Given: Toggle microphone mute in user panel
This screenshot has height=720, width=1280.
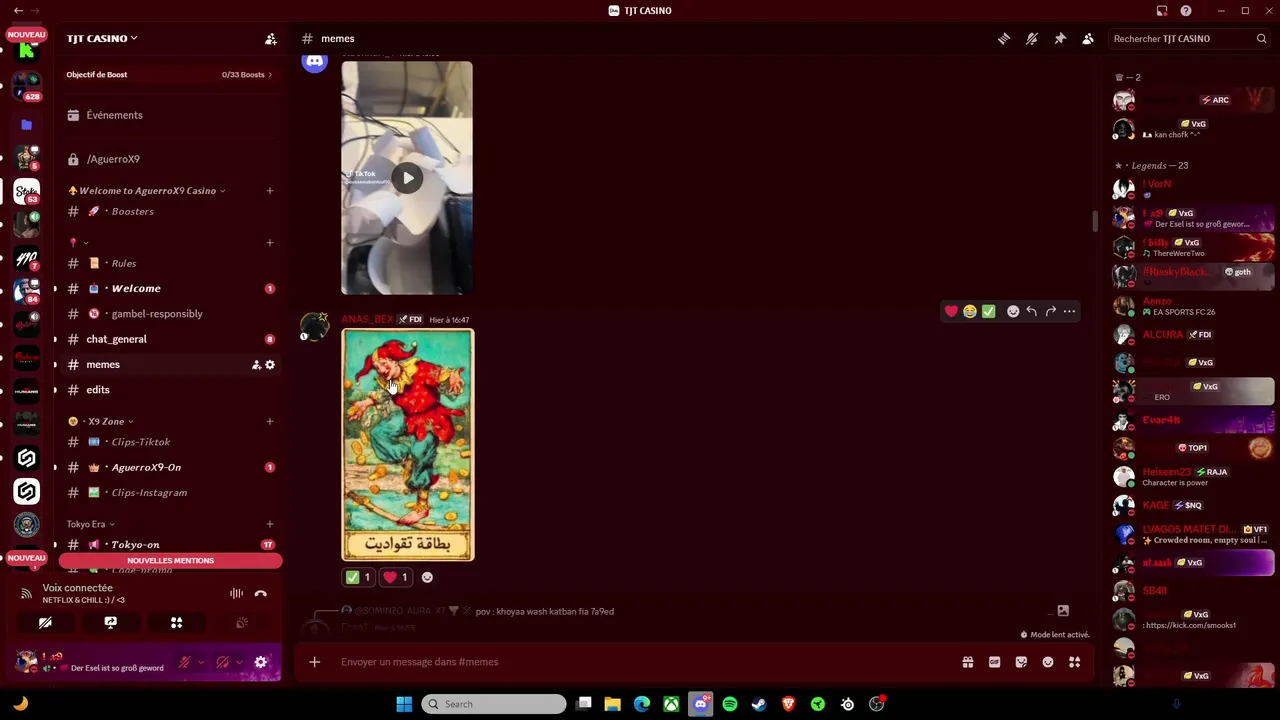Looking at the screenshot, I should (185, 662).
